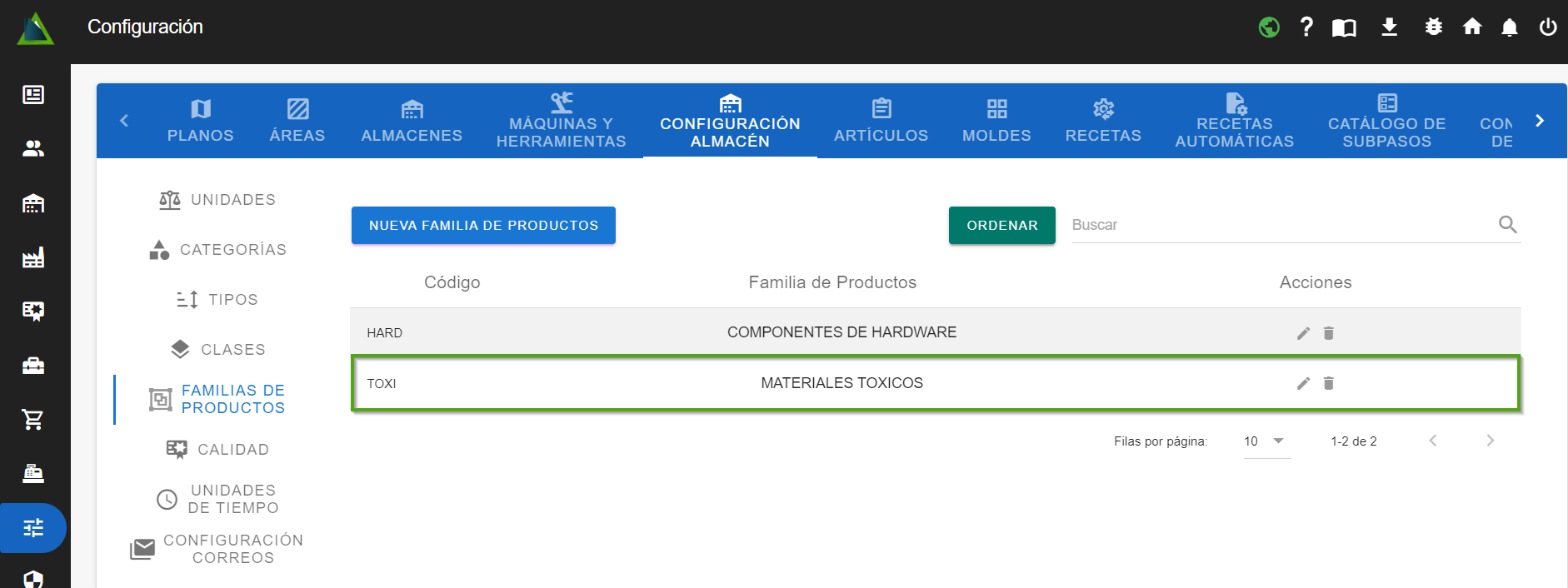Click the power logout icon
The height and width of the screenshot is (588, 1568).
[1547, 27]
